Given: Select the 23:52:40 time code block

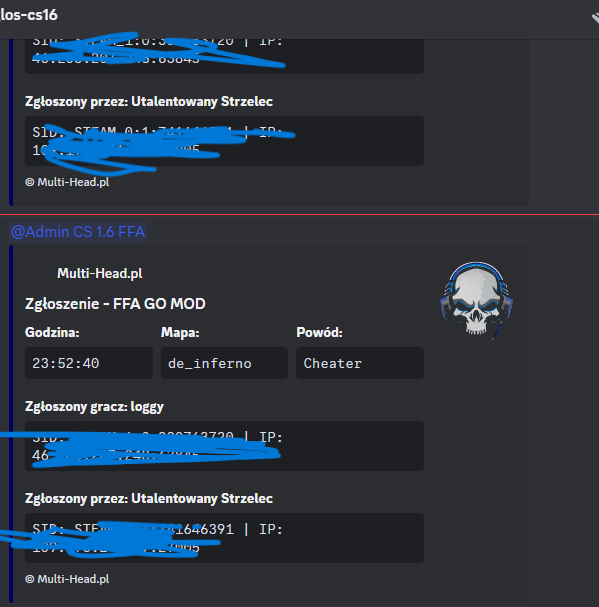Looking at the screenshot, I should point(89,363).
